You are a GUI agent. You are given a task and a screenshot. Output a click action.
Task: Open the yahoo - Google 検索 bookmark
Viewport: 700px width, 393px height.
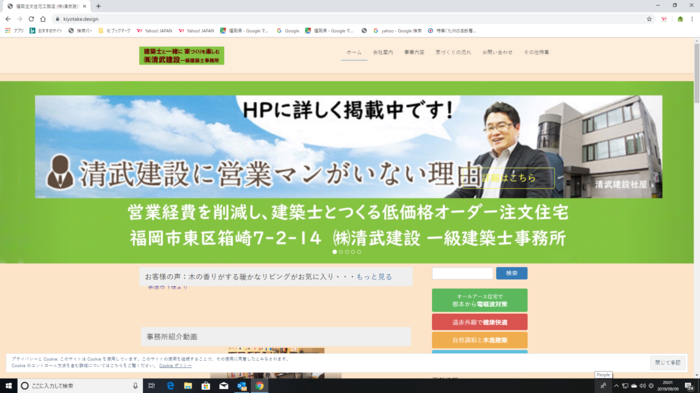coord(397,31)
